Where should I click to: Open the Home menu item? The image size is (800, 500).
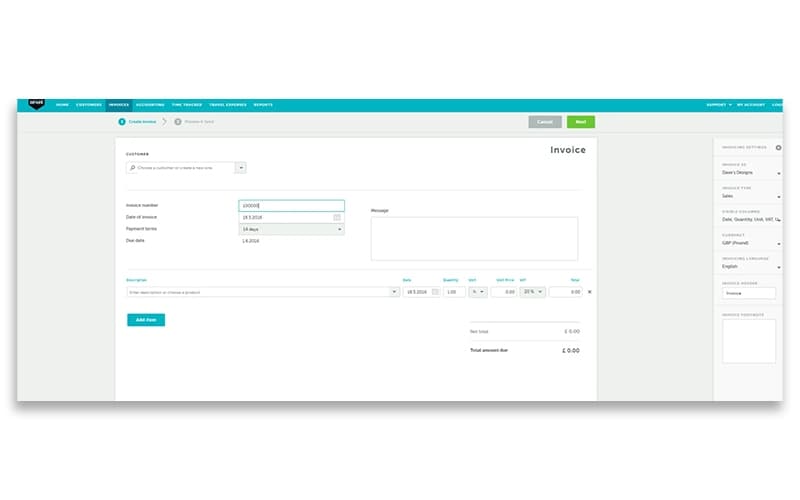(62, 105)
